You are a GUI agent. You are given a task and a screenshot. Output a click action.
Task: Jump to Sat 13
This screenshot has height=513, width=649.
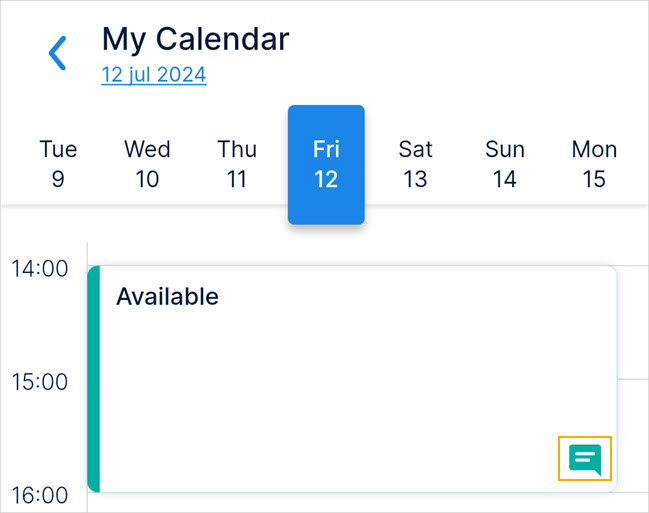415,164
